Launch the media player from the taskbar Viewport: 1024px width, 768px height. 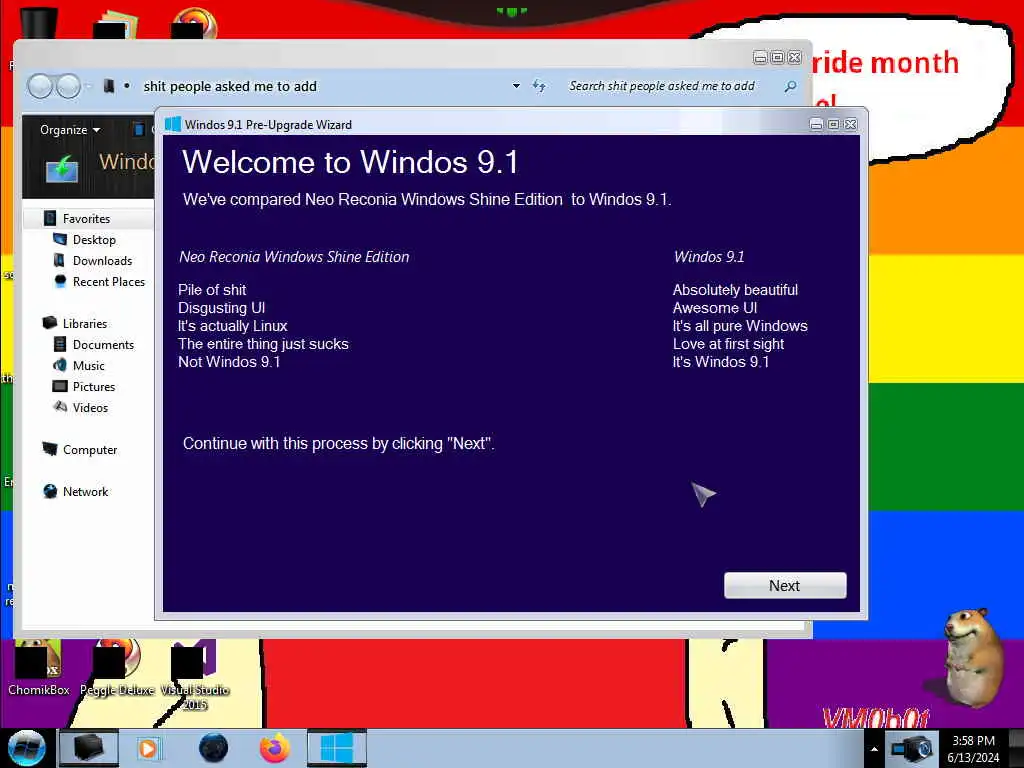coord(148,748)
